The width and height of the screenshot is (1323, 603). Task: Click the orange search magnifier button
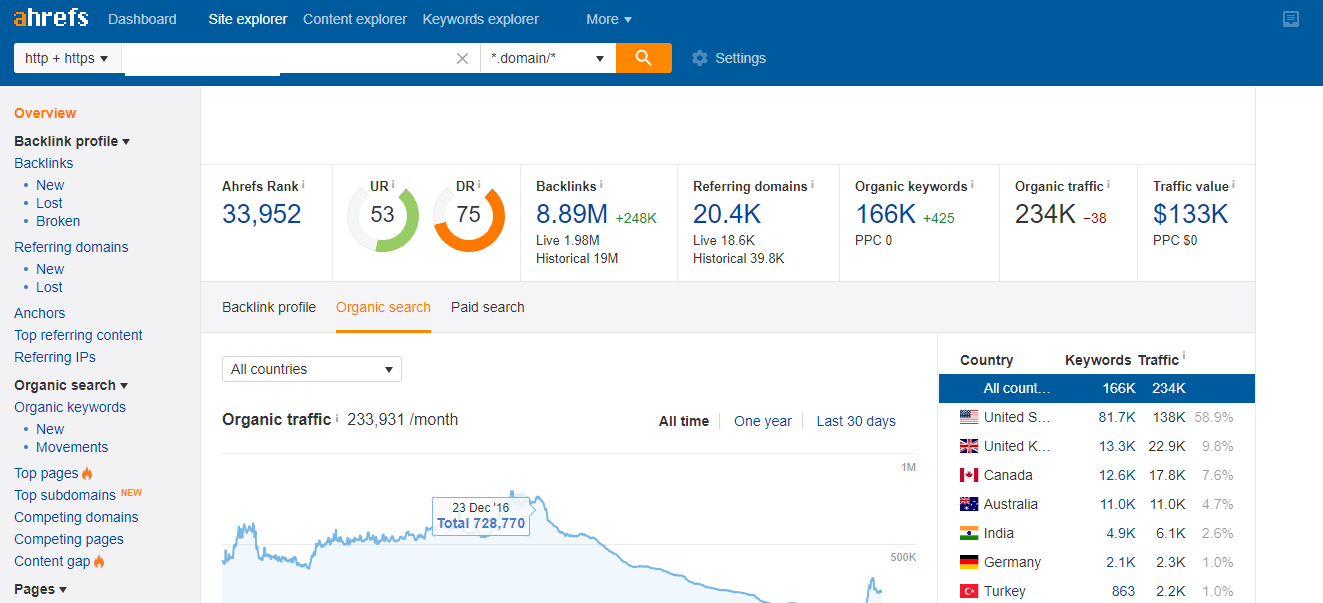click(643, 57)
